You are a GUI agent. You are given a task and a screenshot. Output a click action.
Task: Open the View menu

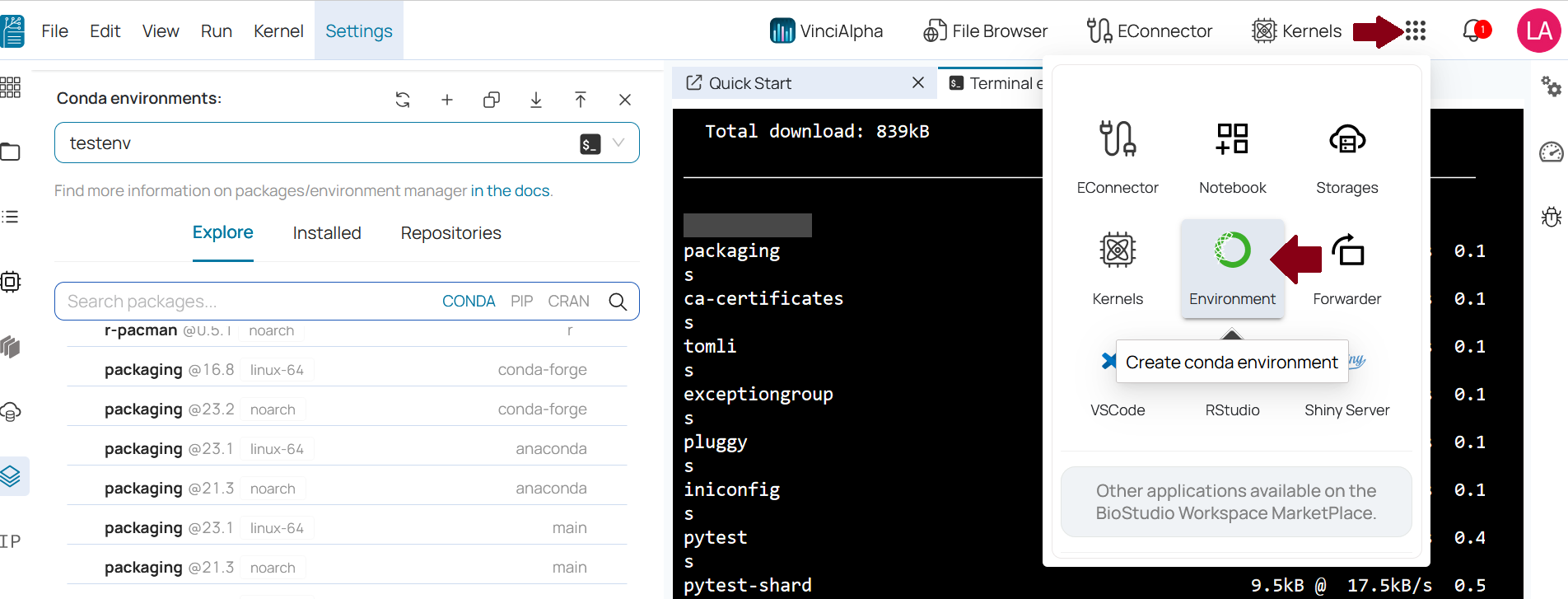[161, 31]
